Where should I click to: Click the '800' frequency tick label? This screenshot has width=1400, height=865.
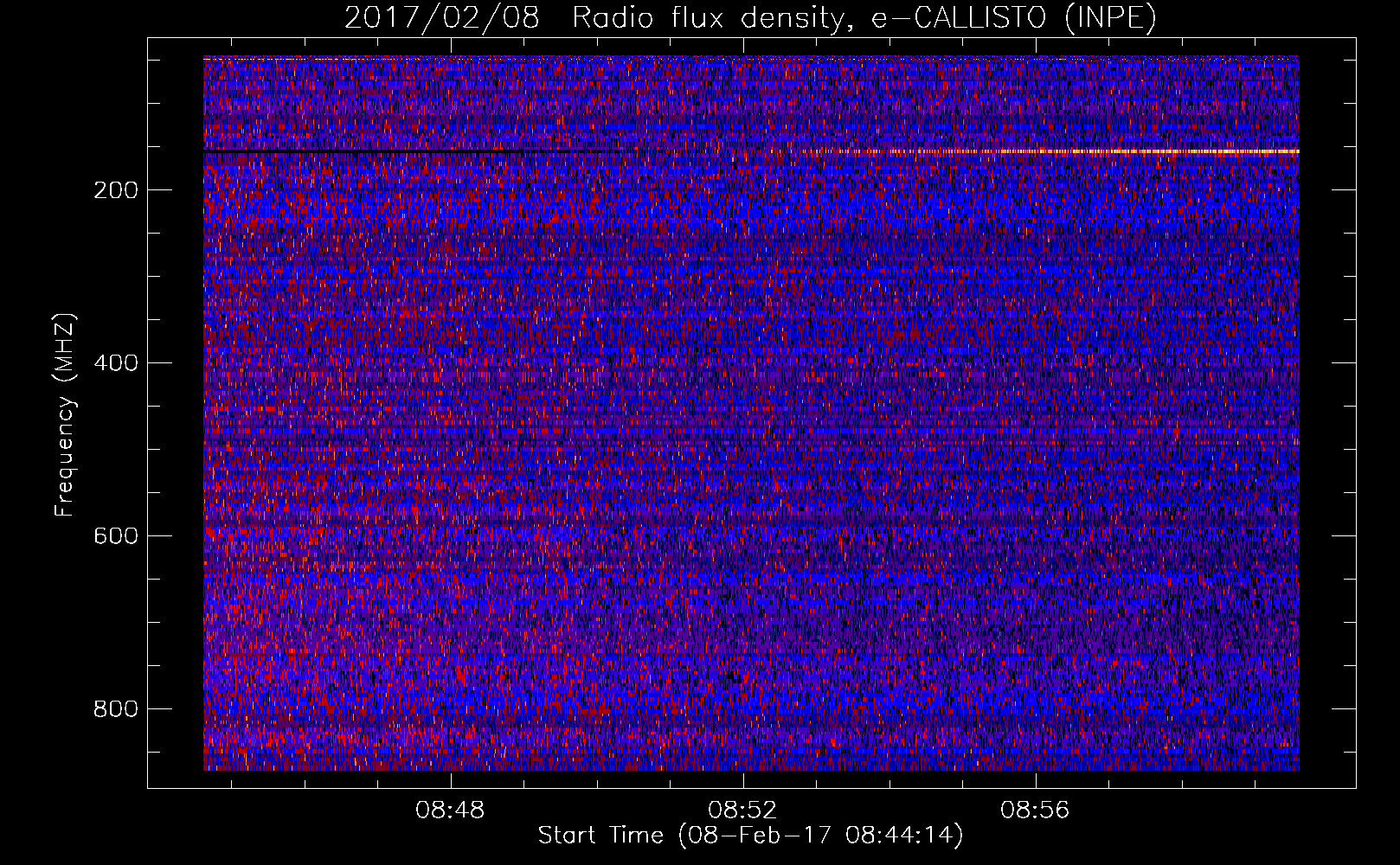click(x=116, y=709)
